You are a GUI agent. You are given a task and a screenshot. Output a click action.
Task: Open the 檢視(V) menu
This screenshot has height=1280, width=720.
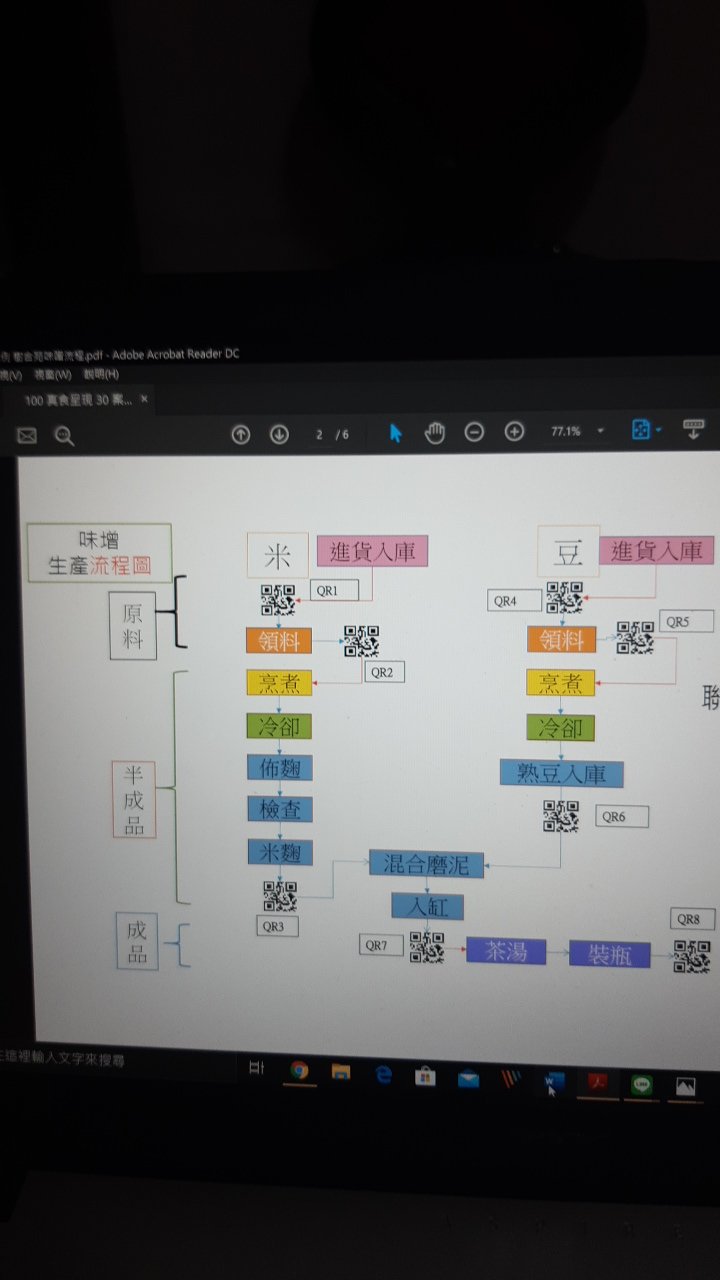tap(11, 375)
